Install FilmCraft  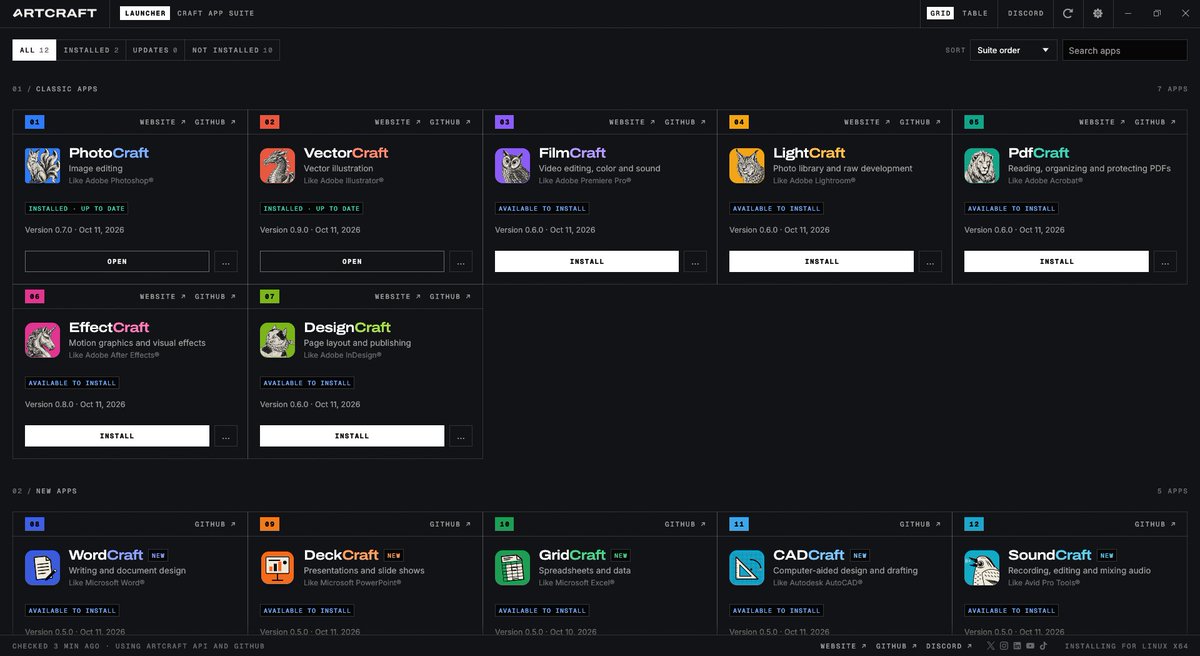tap(587, 261)
